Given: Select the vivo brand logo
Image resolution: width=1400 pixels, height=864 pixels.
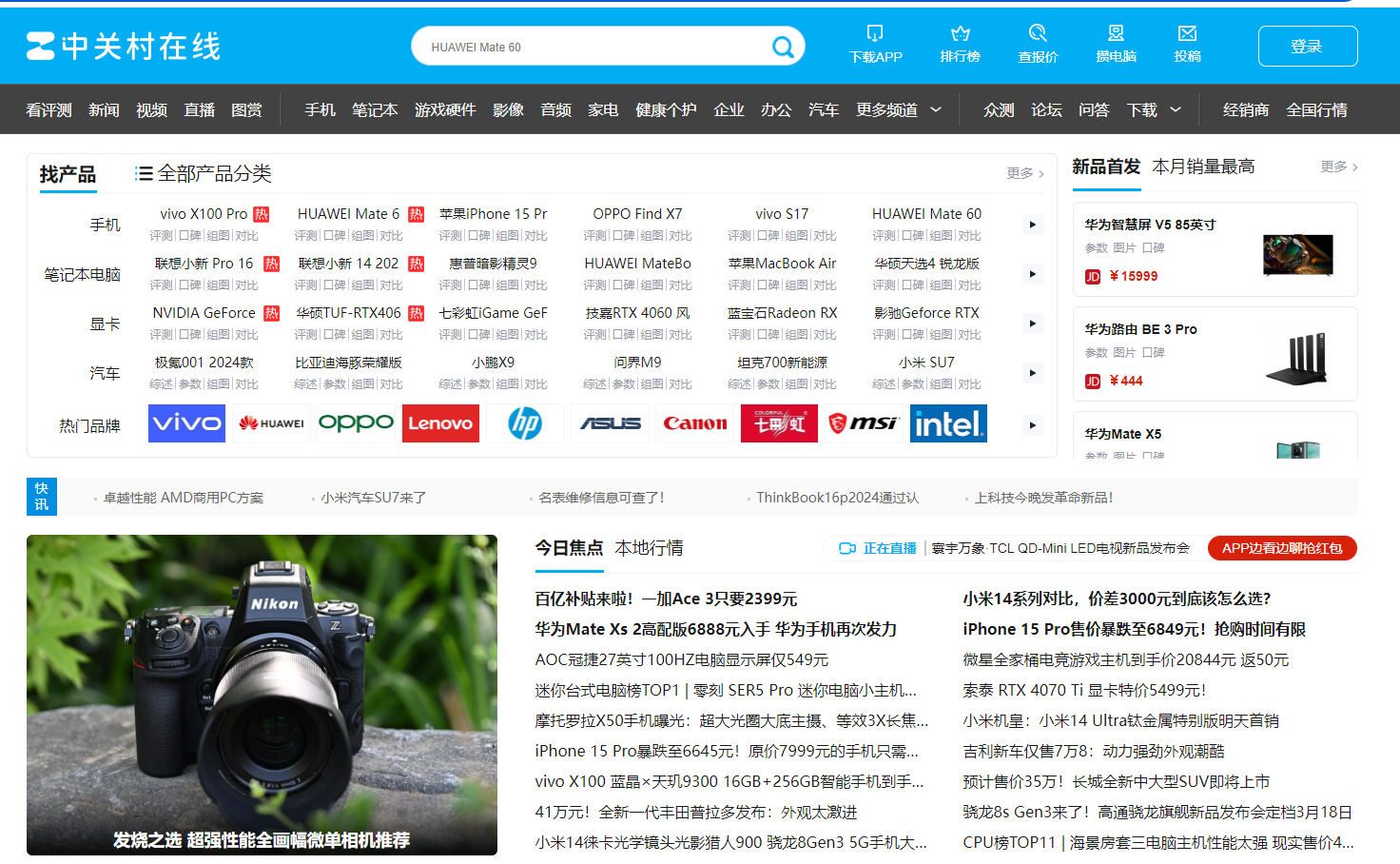Looking at the screenshot, I should coord(186,423).
